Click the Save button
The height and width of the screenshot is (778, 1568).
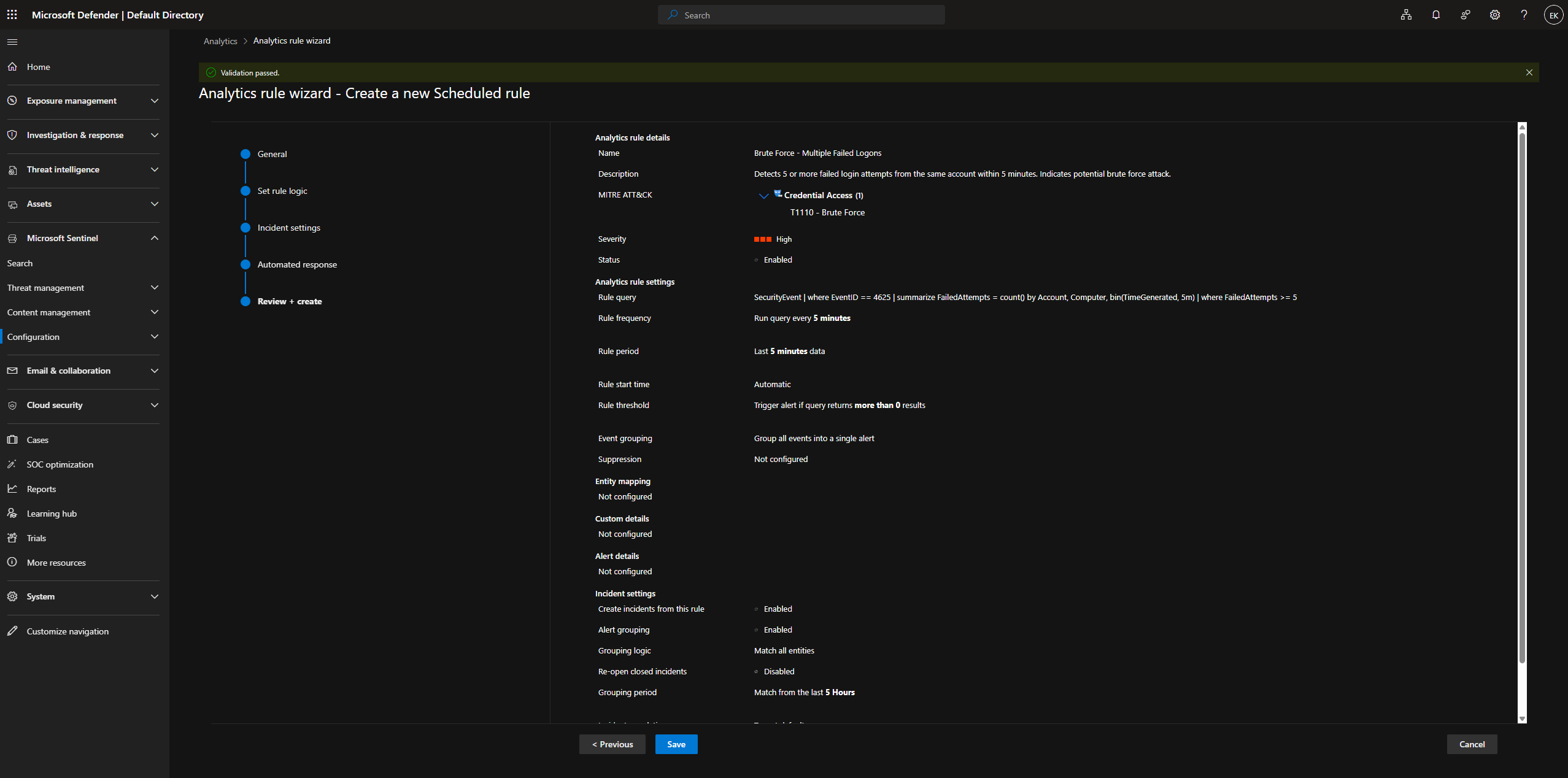(x=676, y=744)
